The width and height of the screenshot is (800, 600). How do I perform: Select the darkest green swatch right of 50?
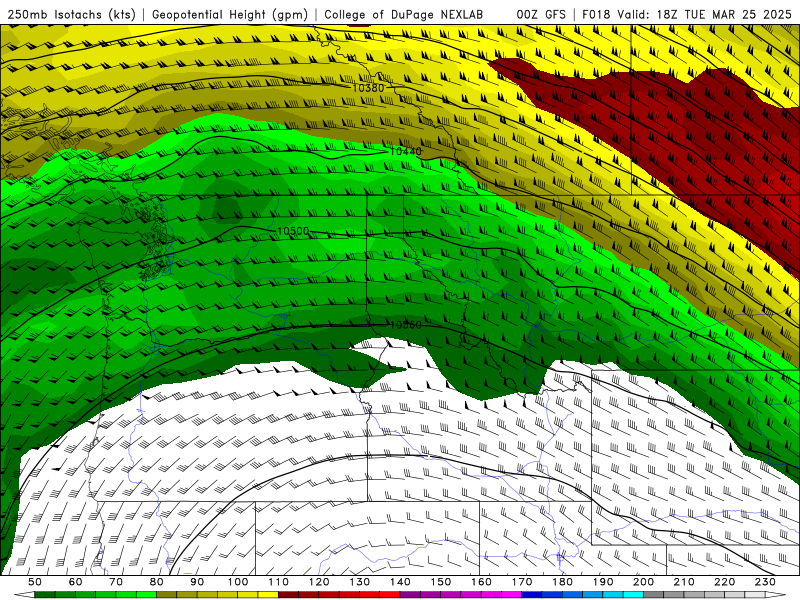45,595
